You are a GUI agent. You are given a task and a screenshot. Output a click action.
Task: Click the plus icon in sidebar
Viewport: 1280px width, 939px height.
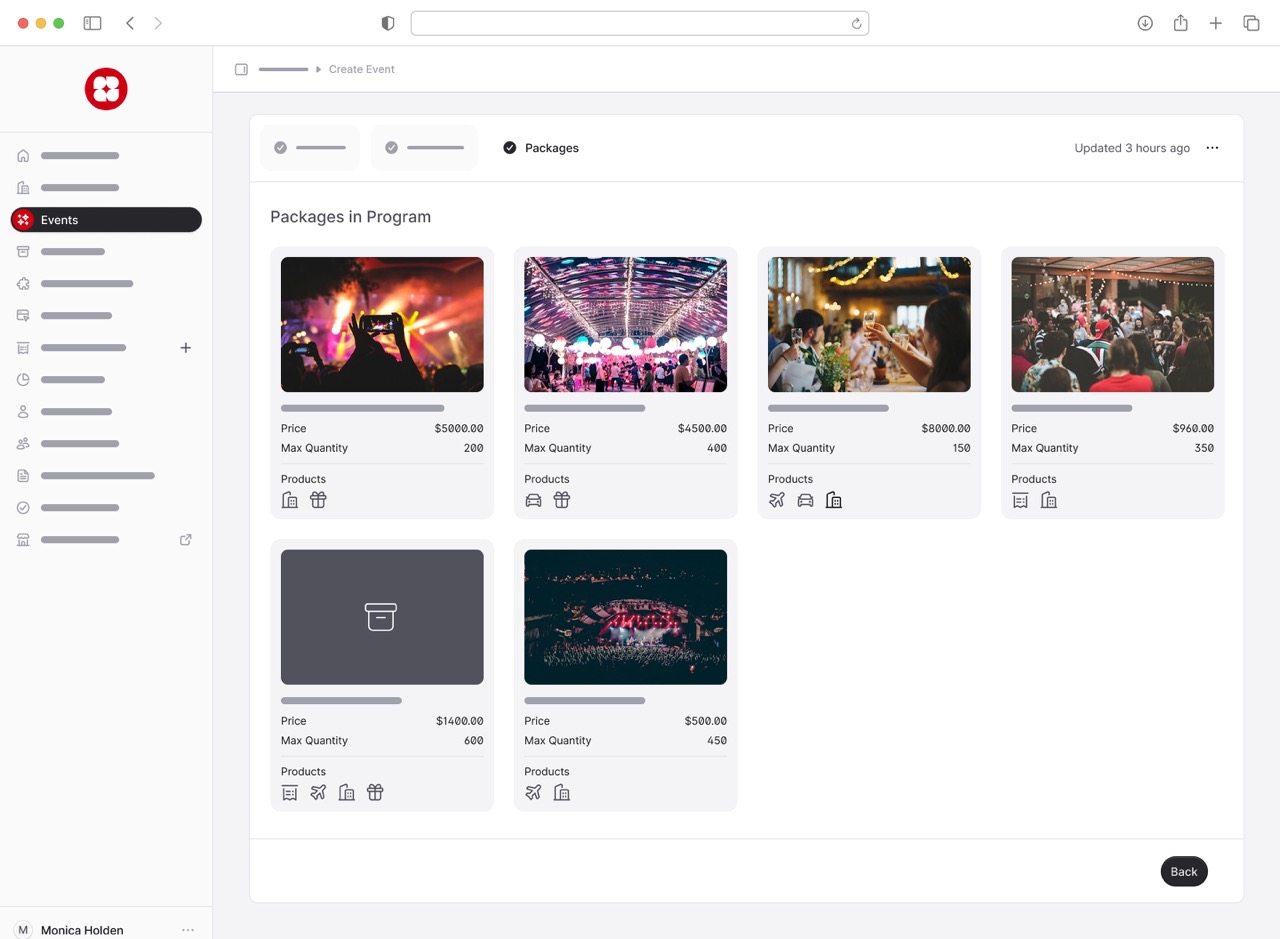click(185, 348)
